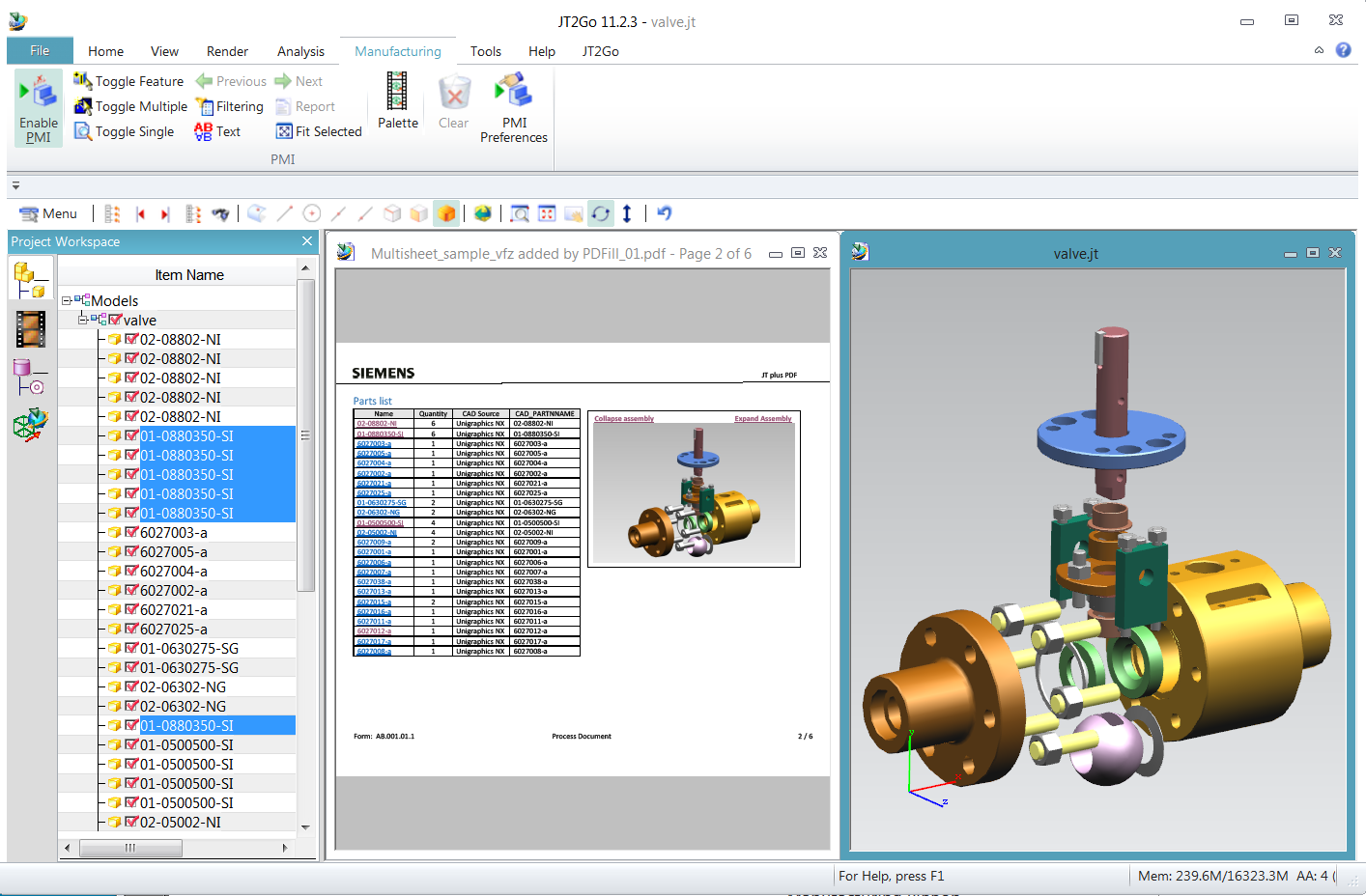Open the filmstrip panel in the sidebar
Screen dimensions: 1366x896
[x=31, y=329]
